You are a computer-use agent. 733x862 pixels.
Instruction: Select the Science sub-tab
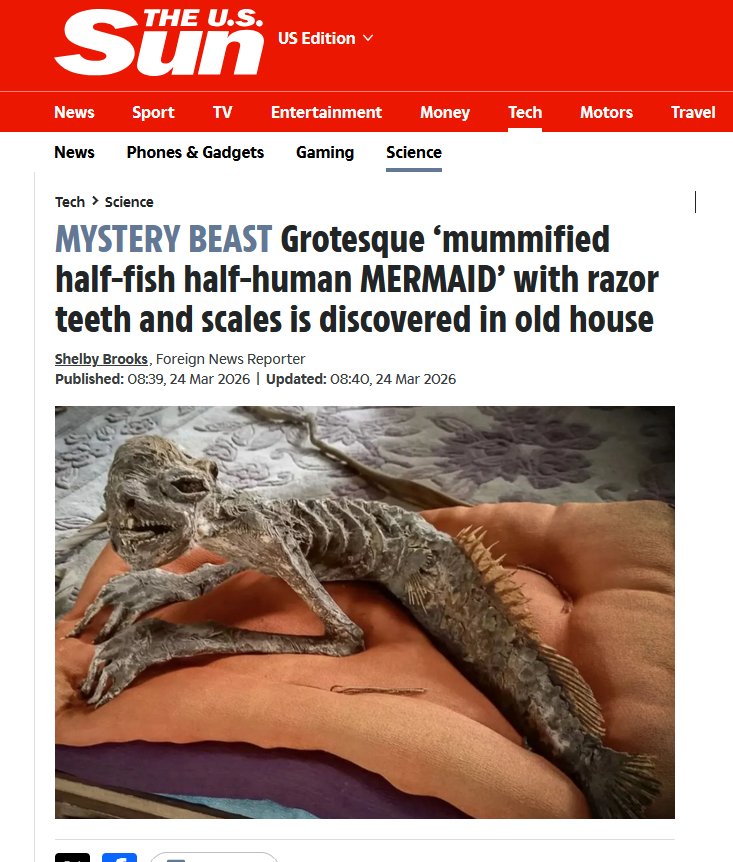click(414, 152)
